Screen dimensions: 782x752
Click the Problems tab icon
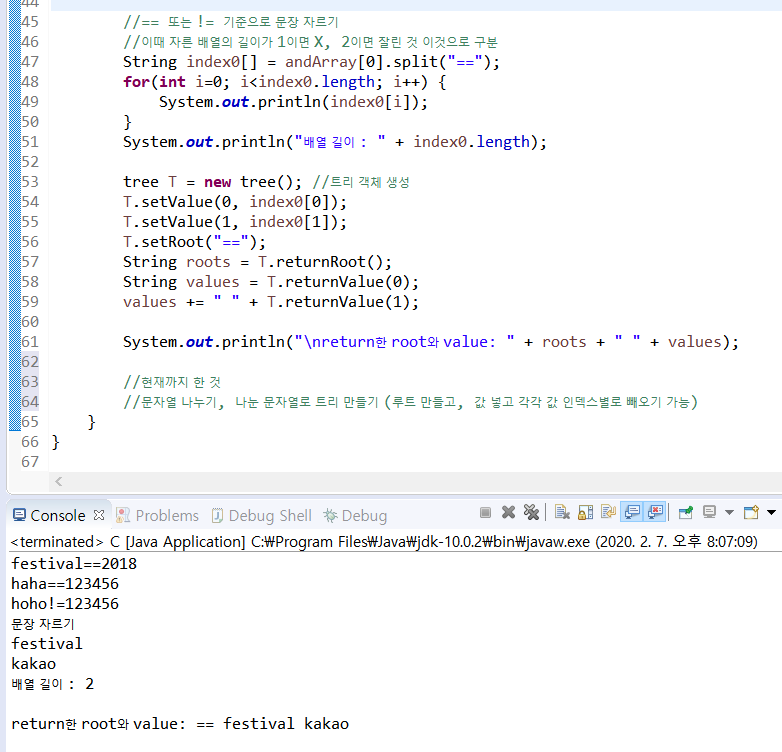[x=123, y=515]
